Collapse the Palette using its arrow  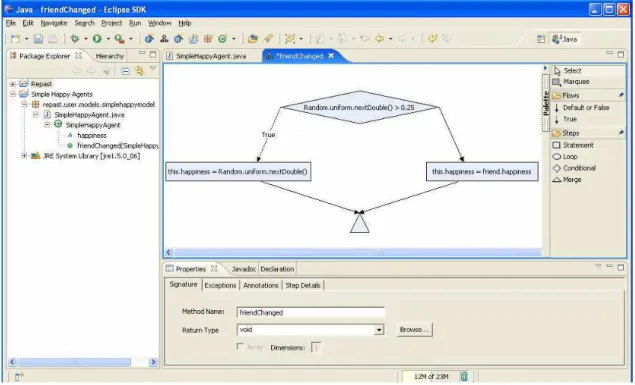[x=545, y=68]
